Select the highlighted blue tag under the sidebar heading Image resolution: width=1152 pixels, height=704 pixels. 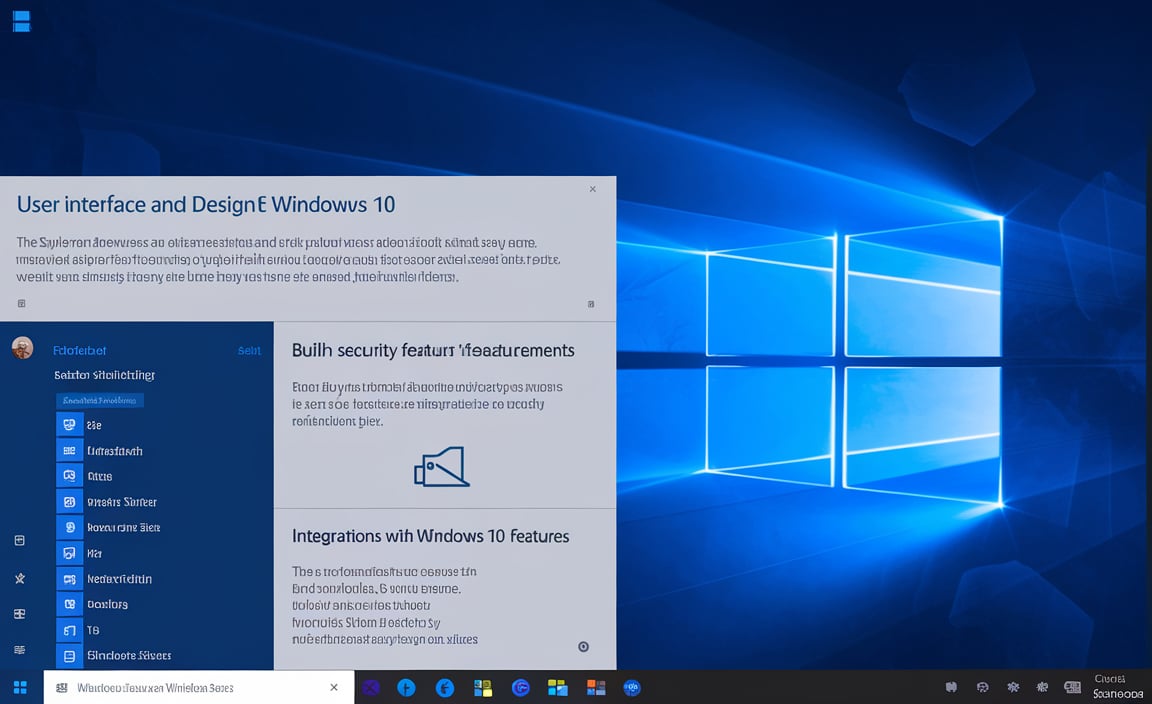[x=100, y=400]
